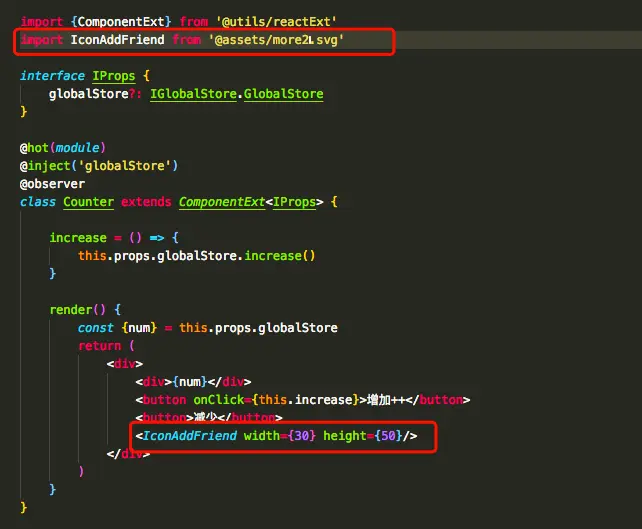Click the interface keyword
The height and width of the screenshot is (529, 642).
click(52, 76)
